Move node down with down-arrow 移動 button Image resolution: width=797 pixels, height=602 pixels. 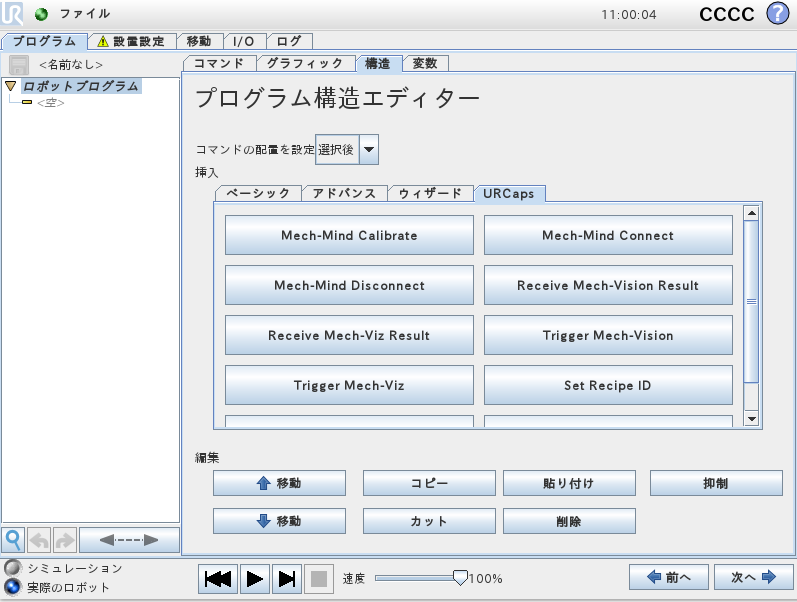tap(279, 521)
